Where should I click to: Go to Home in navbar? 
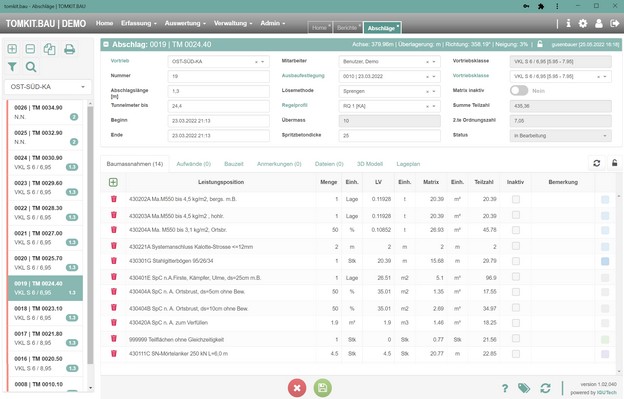pos(104,23)
